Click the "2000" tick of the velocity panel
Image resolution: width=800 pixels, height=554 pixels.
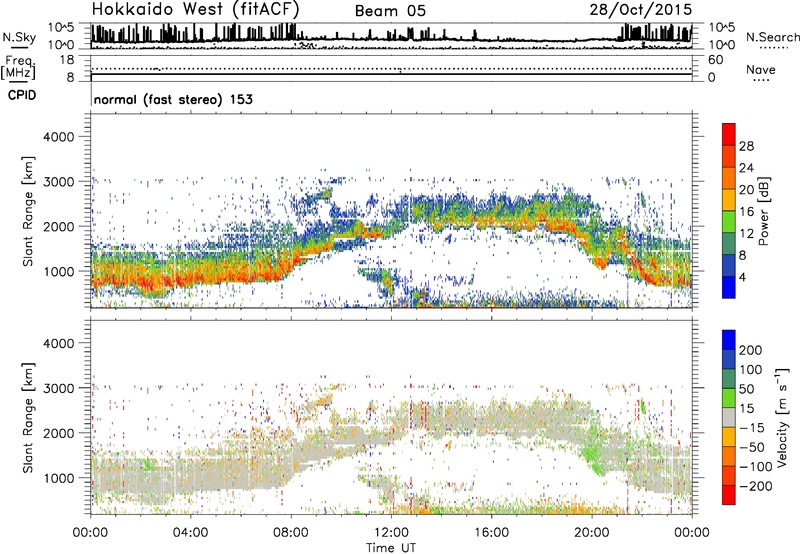click(59, 433)
